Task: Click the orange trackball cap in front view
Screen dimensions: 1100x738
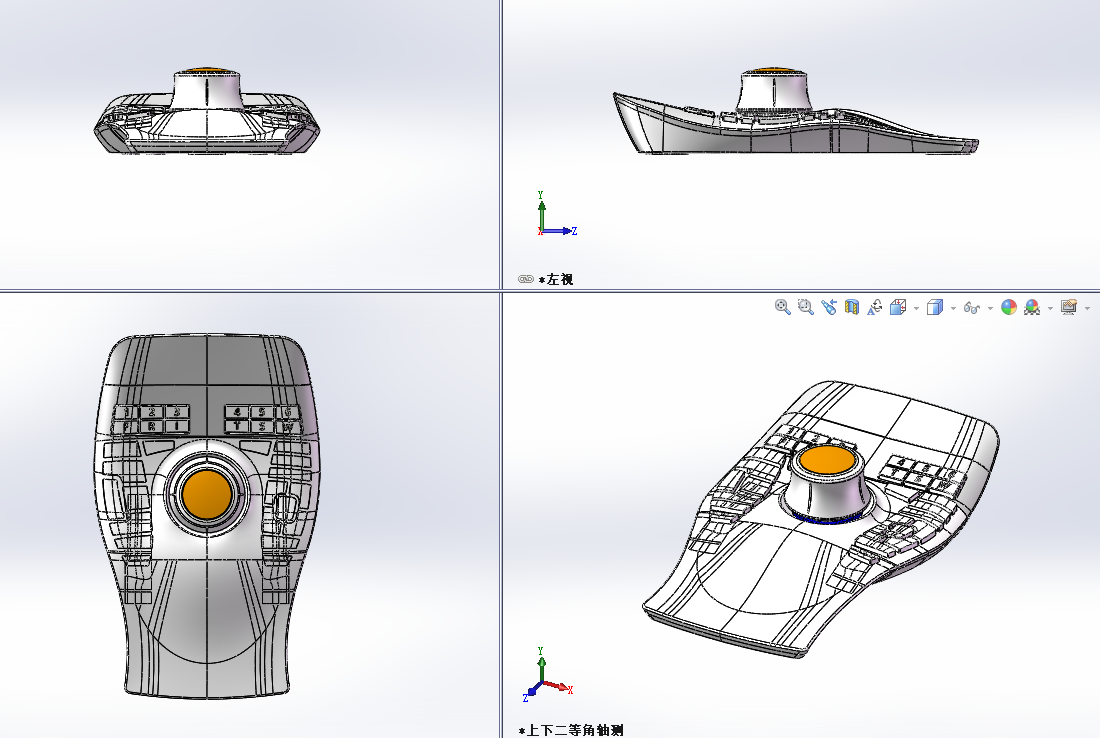Action: click(x=207, y=495)
